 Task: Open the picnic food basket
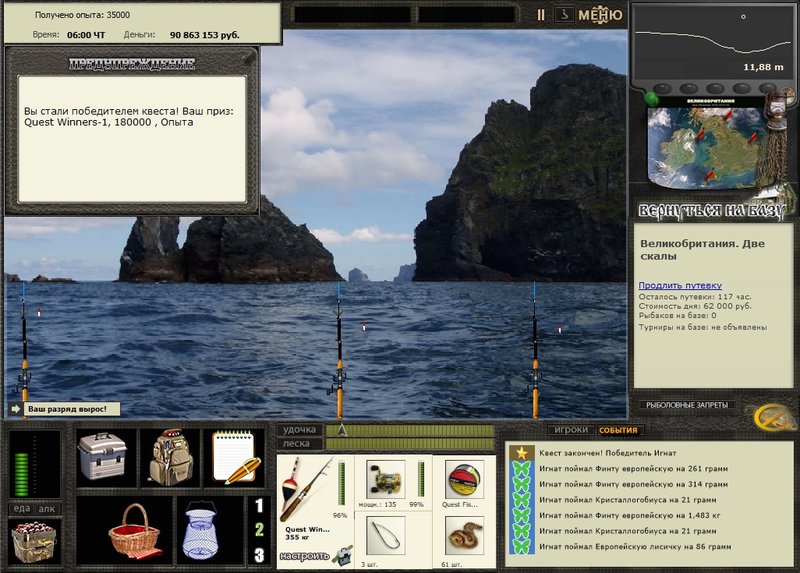(x=134, y=531)
